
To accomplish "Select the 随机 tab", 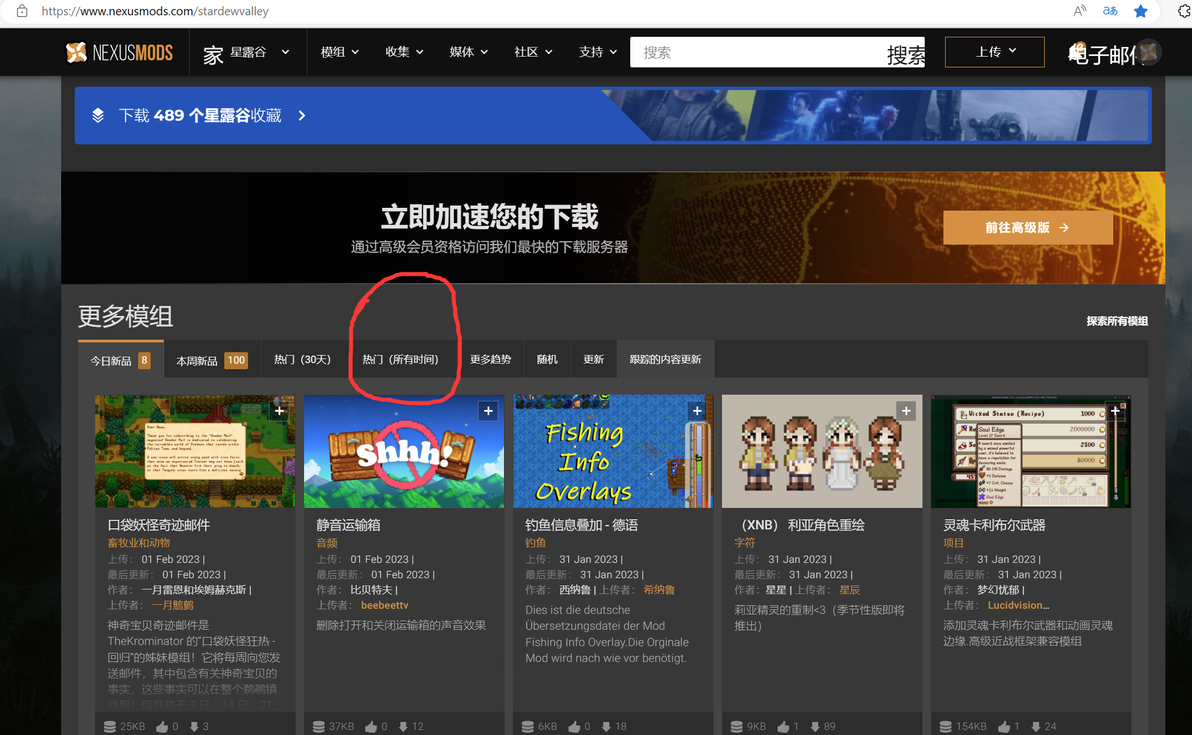I will (x=547, y=360).
